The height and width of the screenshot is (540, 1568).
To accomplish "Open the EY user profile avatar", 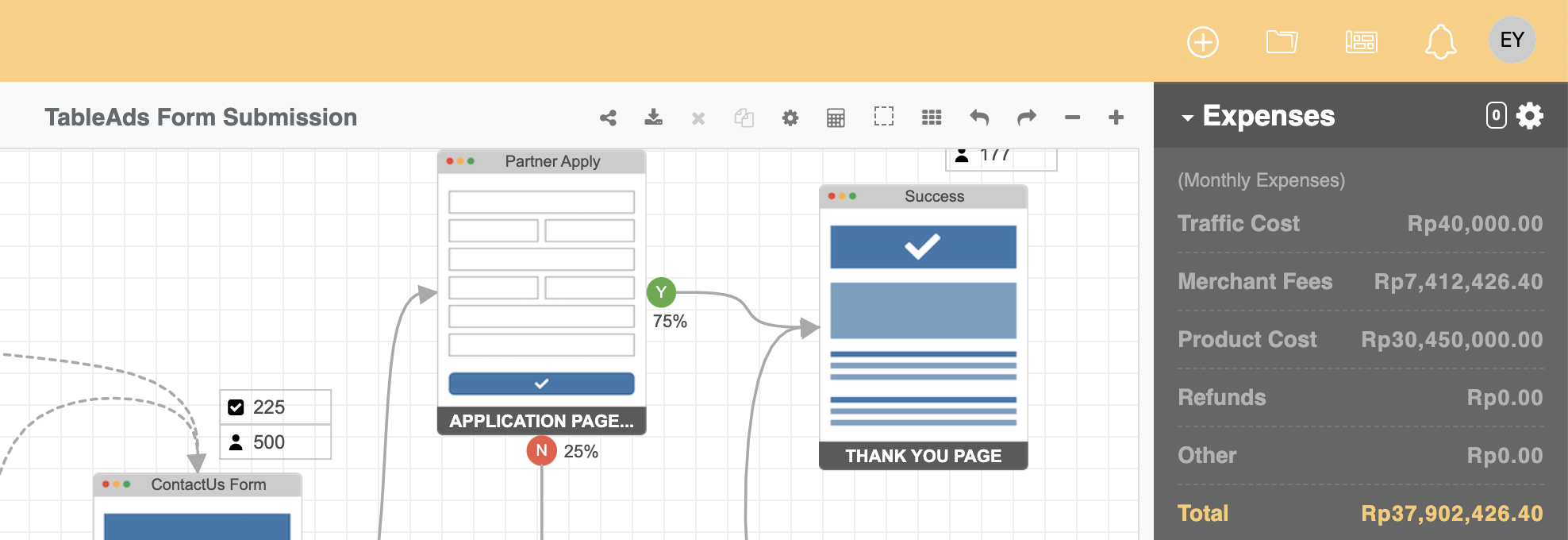I will click(1512, 40).
